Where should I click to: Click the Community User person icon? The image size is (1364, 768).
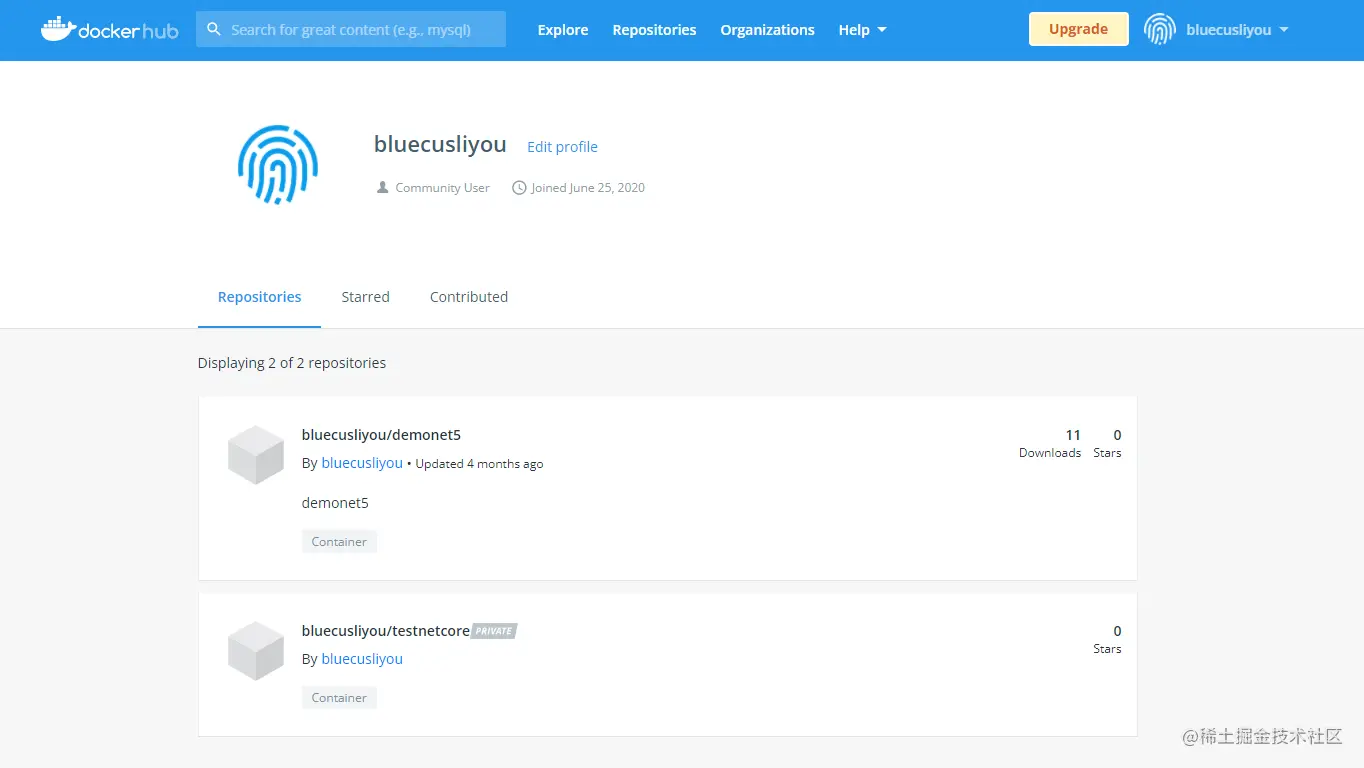[x=382, y=187]
